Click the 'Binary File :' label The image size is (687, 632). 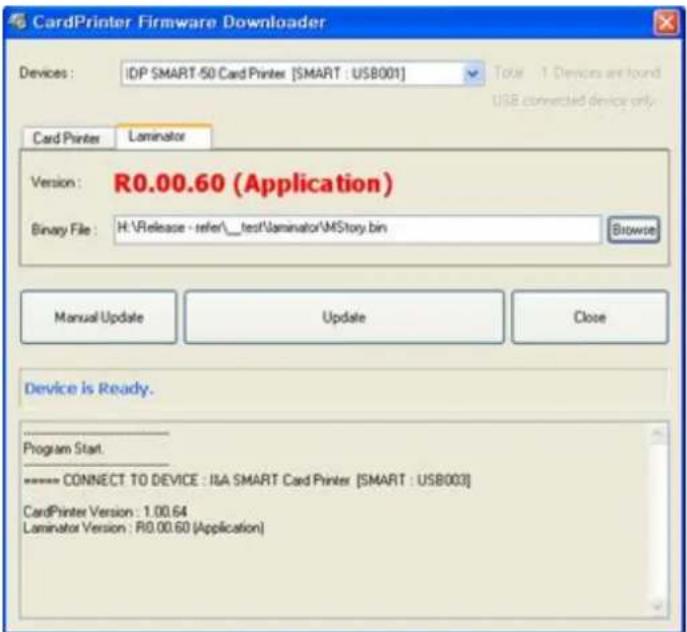click(64, 229)
